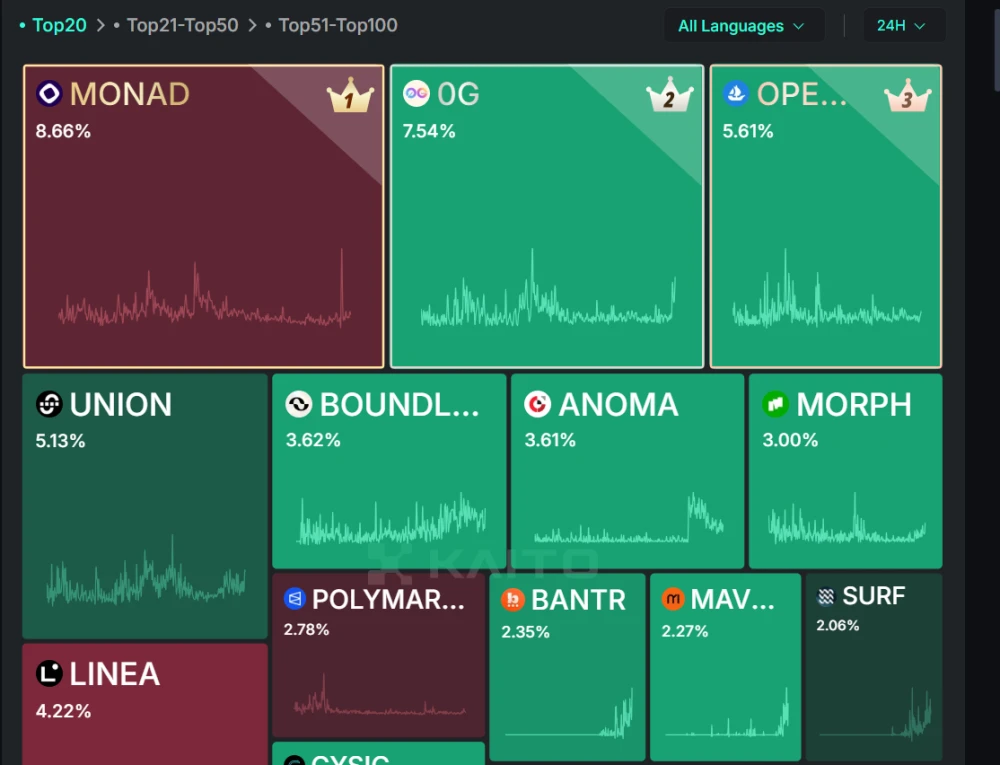
Task: Open the 24H timeframe dropdown
Action: (903, 26)
